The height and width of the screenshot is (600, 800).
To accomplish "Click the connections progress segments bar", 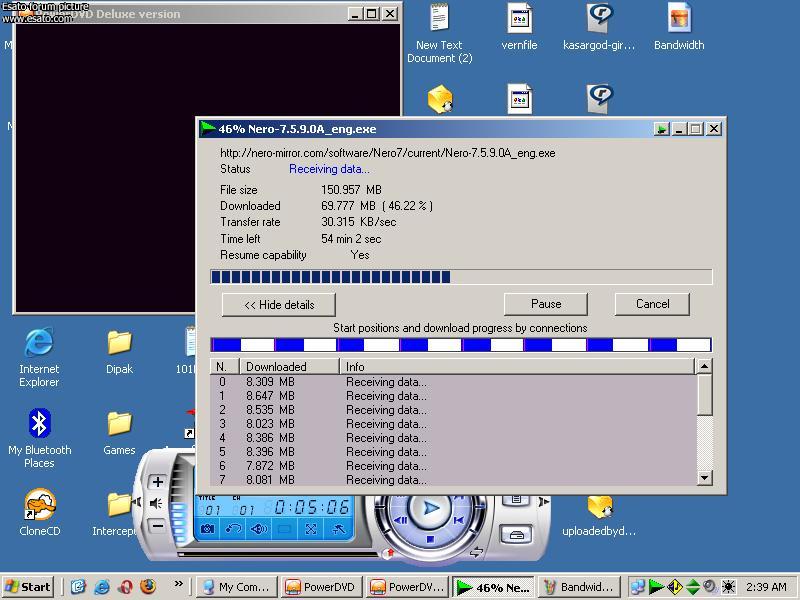I will [461, 345].
